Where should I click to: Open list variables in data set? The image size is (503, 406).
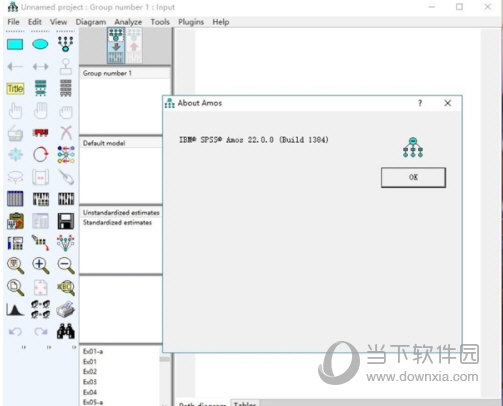[x=66, y=88]
